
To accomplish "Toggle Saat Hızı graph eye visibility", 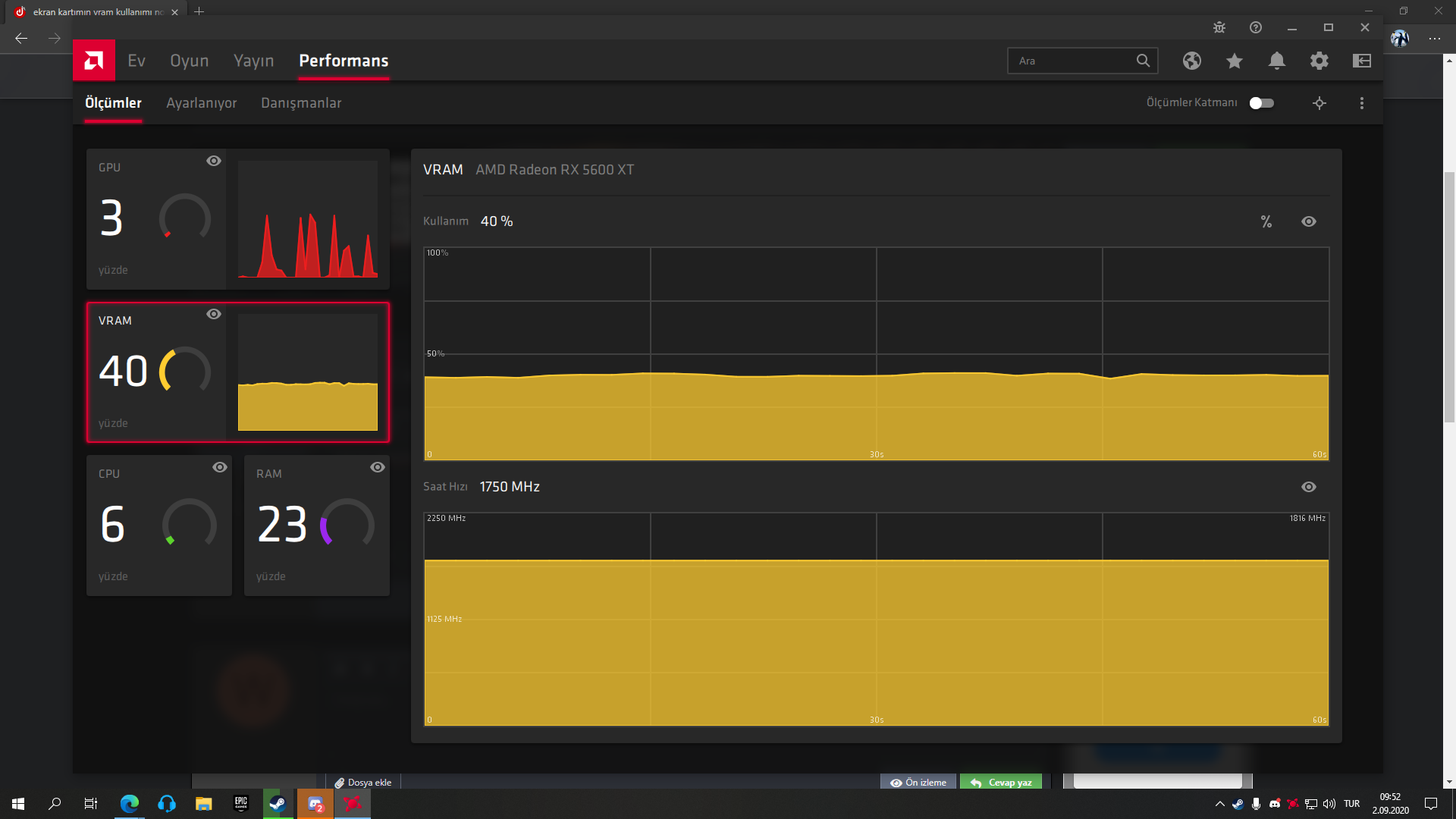I will click(x=1309, y=487).
